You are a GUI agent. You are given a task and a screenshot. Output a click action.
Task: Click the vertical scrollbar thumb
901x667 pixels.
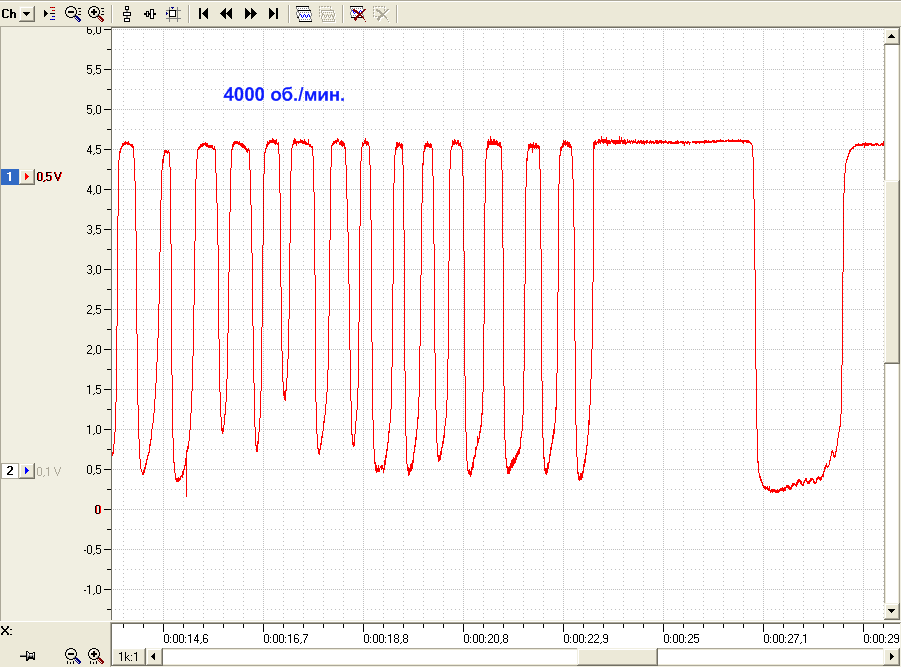tap(891, 272)
